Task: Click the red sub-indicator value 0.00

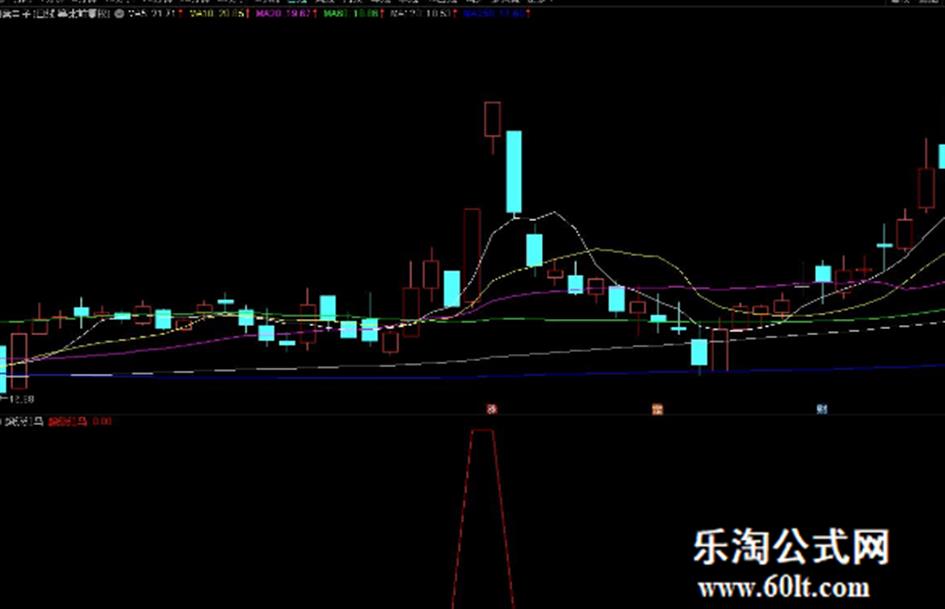Action: (102, 421)
